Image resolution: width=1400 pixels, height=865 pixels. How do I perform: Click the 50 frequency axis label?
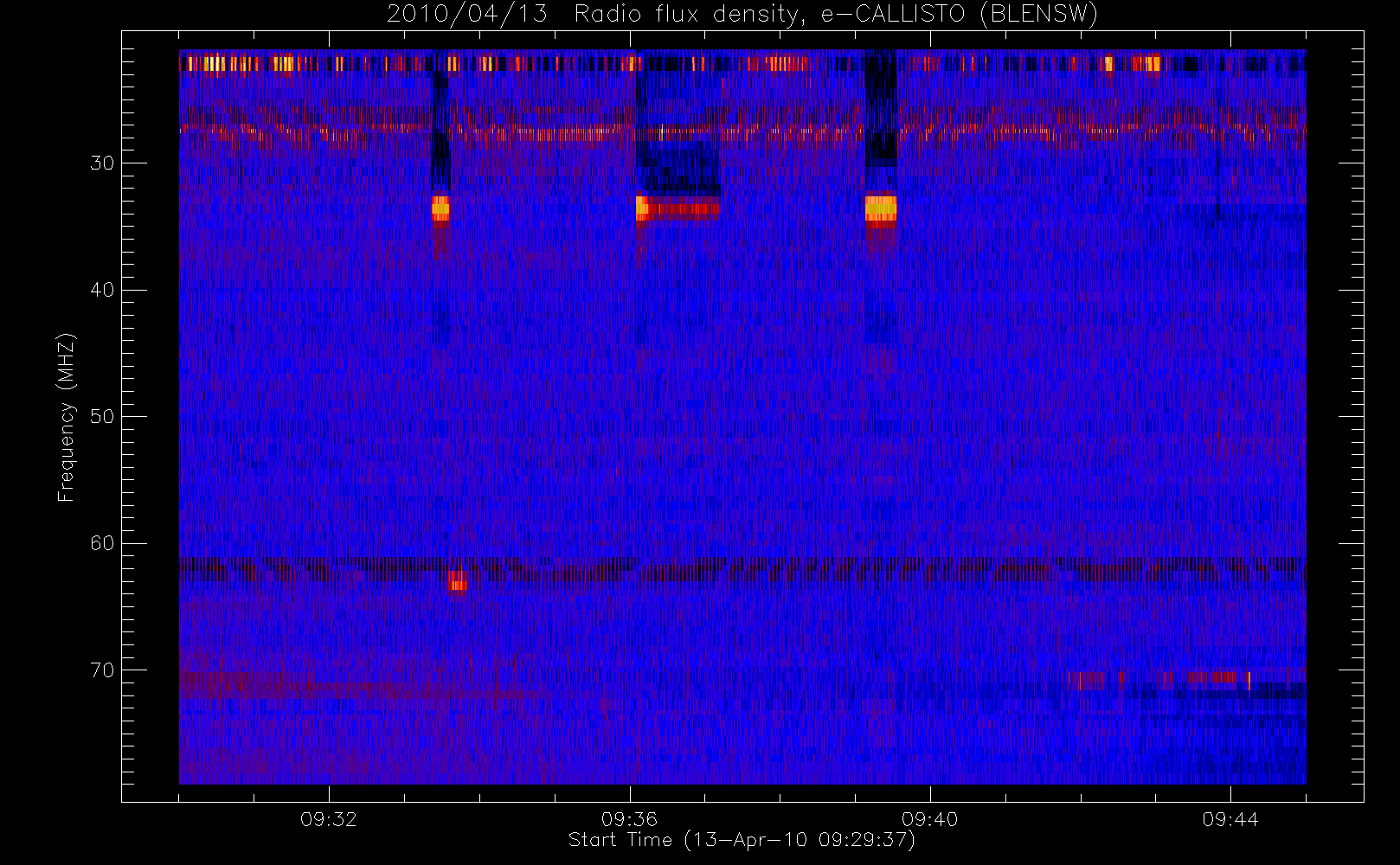102,416
